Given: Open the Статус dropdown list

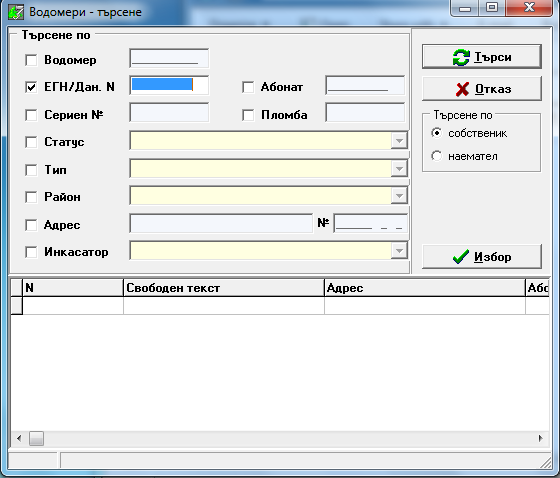Looking at the screenshot, I should tap(399, 140).
